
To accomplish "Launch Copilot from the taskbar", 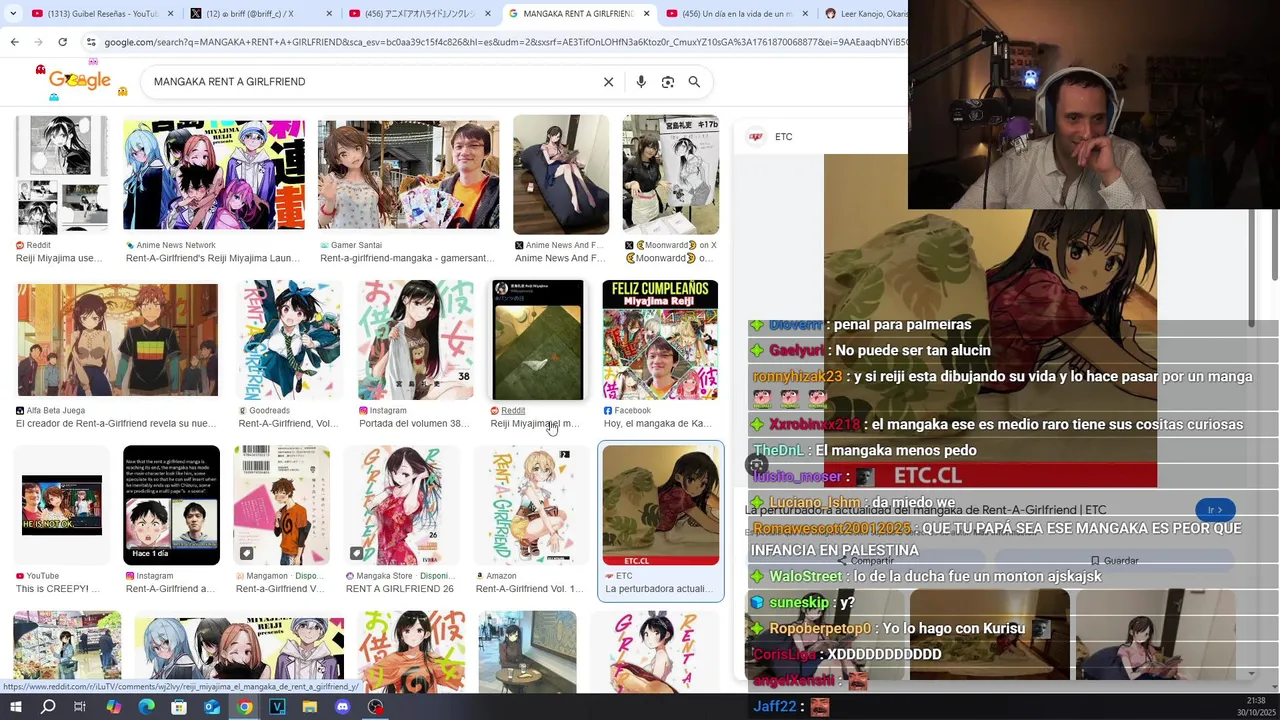I will (113, 707).
